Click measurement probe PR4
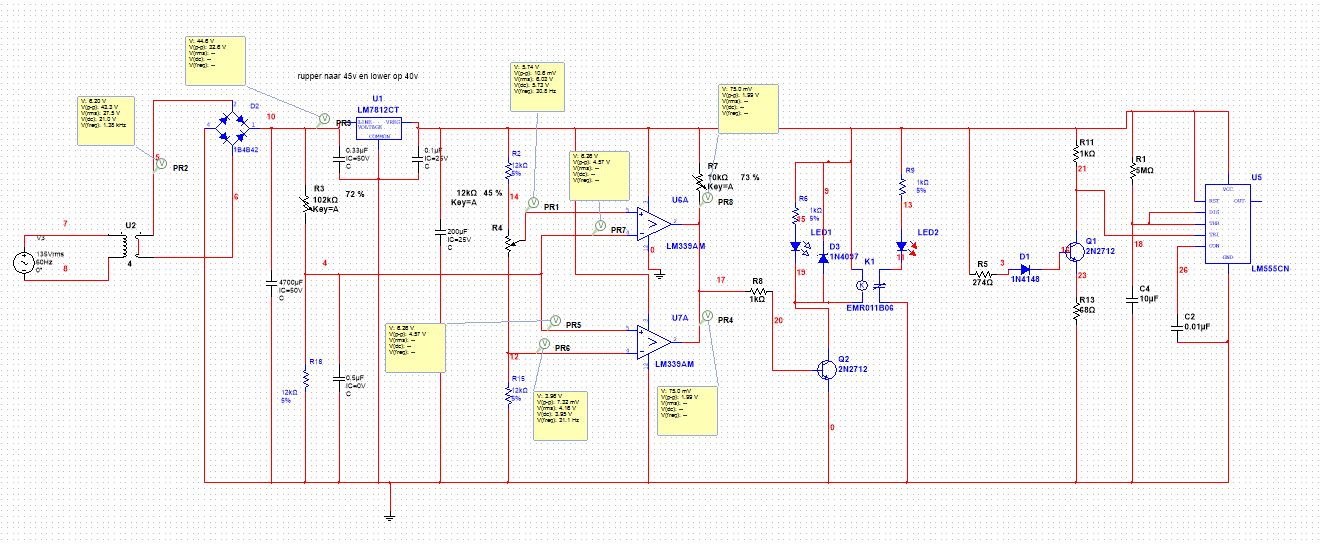 (706, 316)
